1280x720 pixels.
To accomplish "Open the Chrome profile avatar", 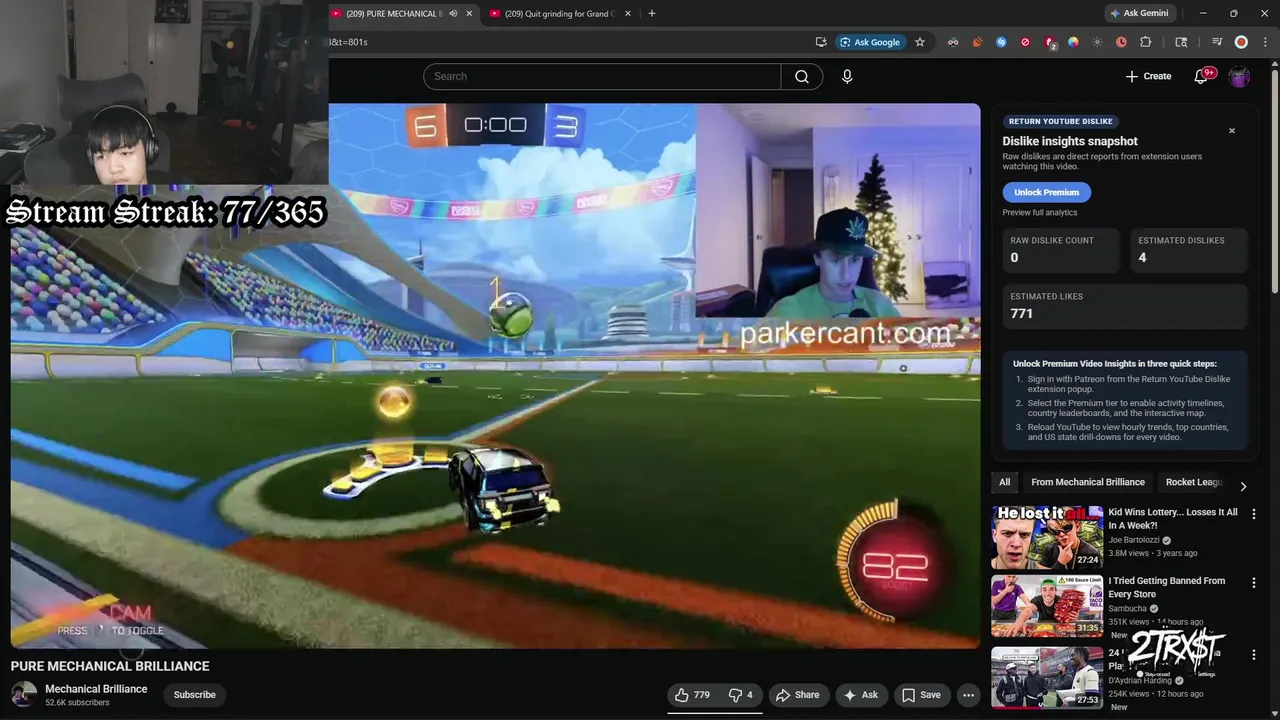I will [1241, 42].
